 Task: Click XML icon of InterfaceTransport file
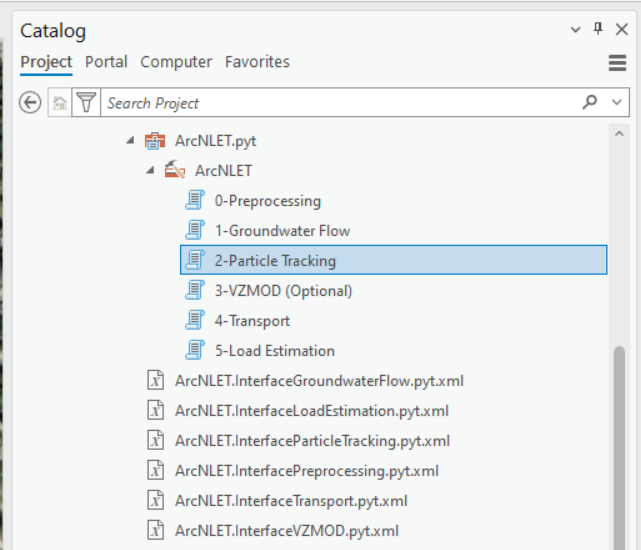pyautogui.click(x=155, y=500)
